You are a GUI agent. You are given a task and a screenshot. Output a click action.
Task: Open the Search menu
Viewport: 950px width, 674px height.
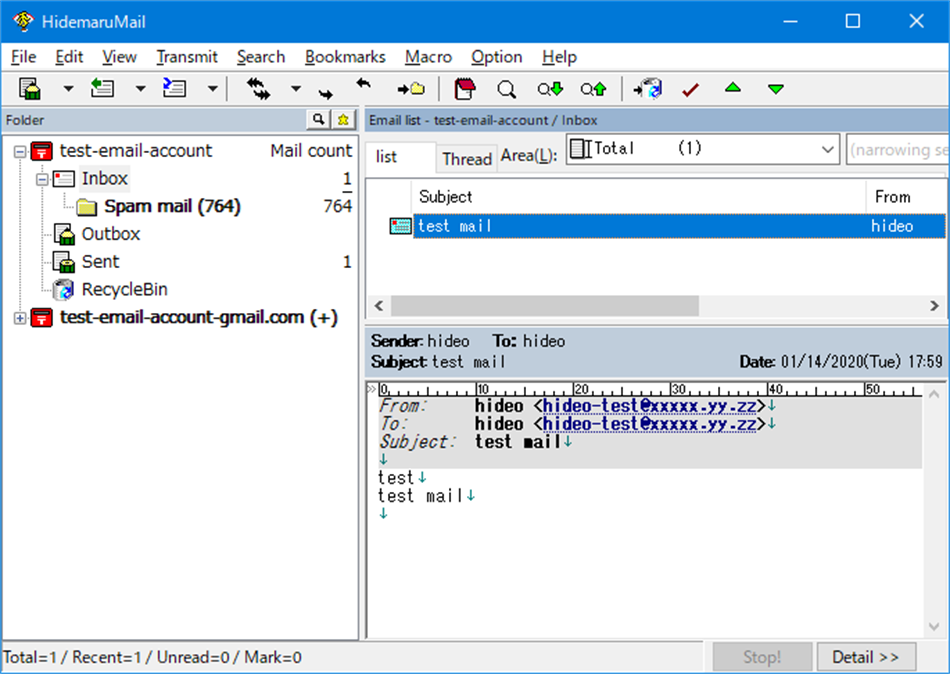(261, 57)
